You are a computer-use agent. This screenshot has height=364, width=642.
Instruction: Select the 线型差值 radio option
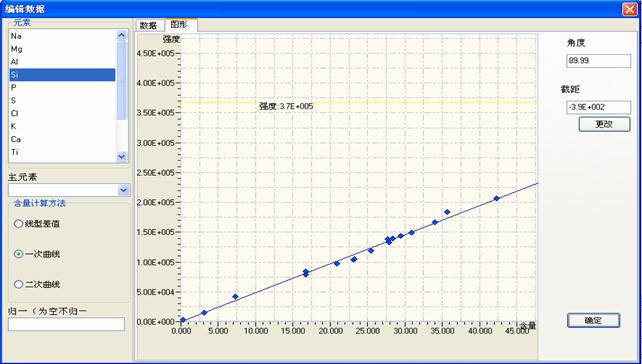36,224
